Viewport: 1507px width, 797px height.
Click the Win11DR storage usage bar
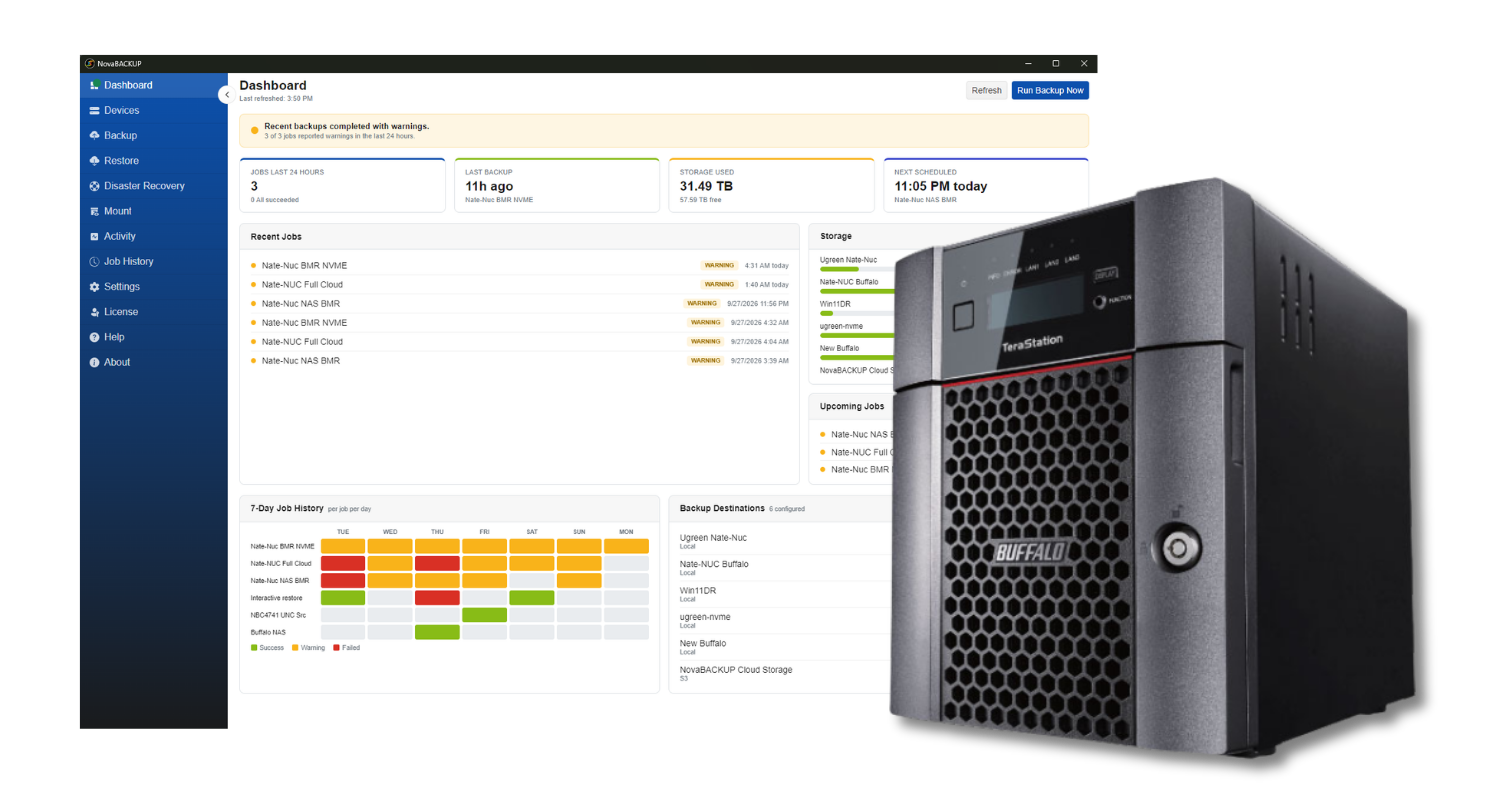coord(858,313)
